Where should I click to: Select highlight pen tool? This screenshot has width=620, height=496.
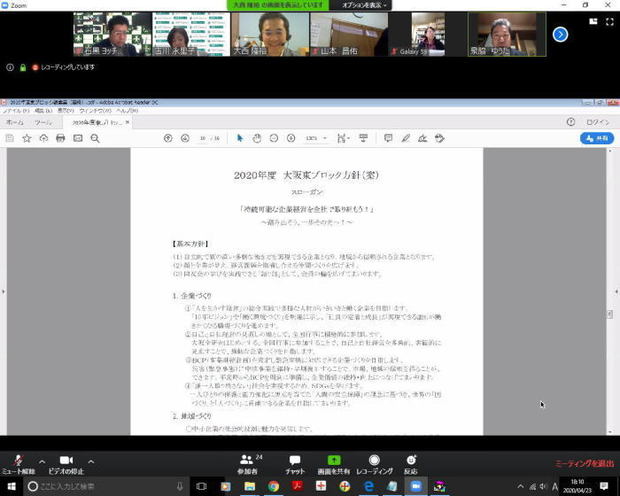pyautogui.click(x=406, y=138)
